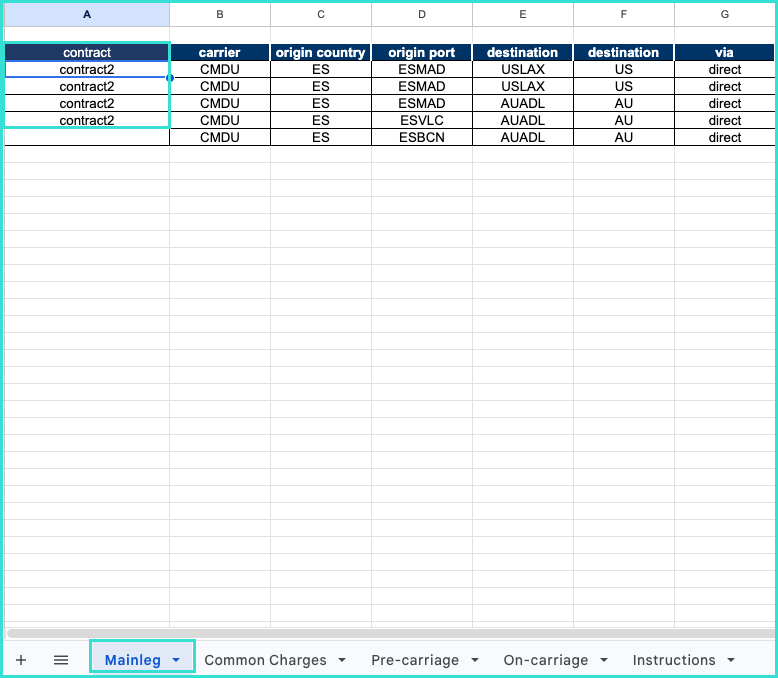Open the Mainleg tab dropdown arrow
Viewport: 778px width, 678px height.
[x=176, y=660]
